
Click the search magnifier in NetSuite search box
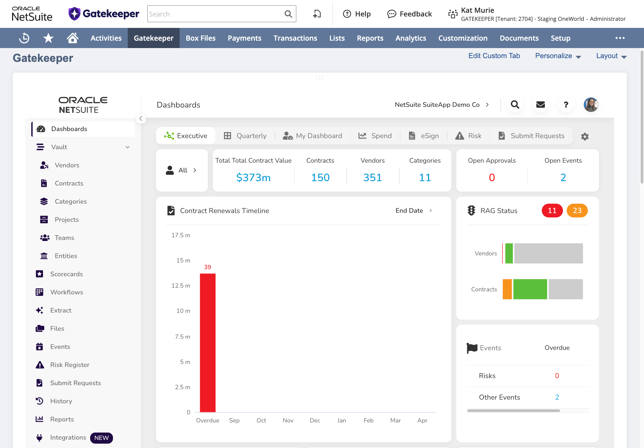288,14
